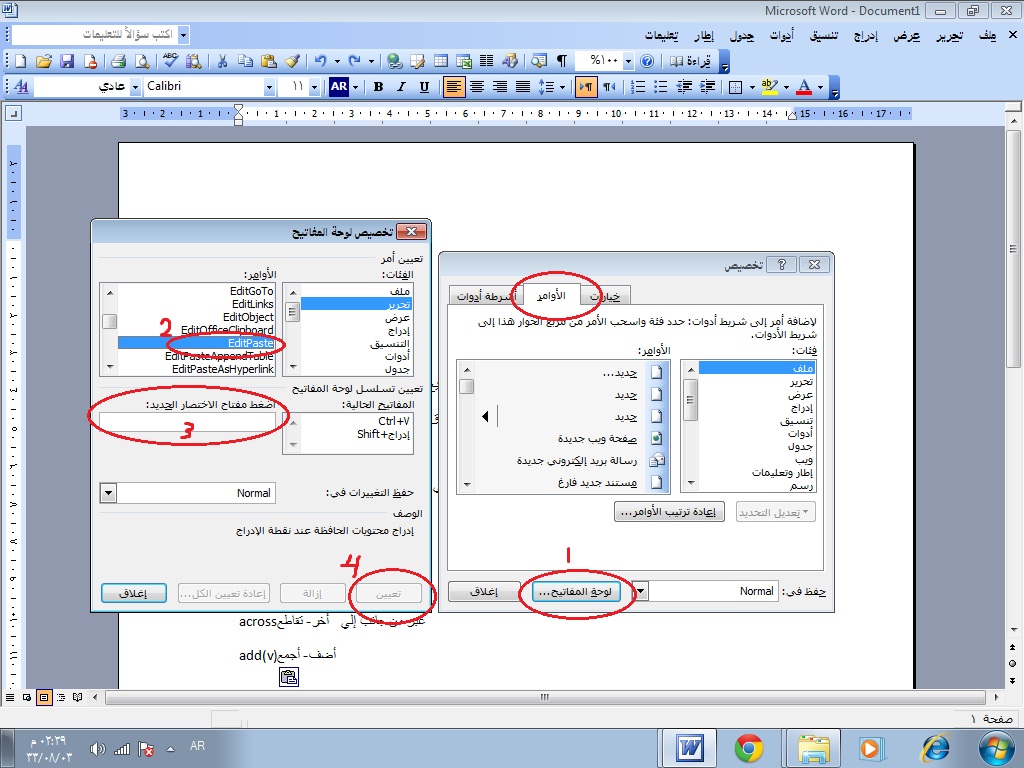Click the red Font Color button

pos(805,86)
